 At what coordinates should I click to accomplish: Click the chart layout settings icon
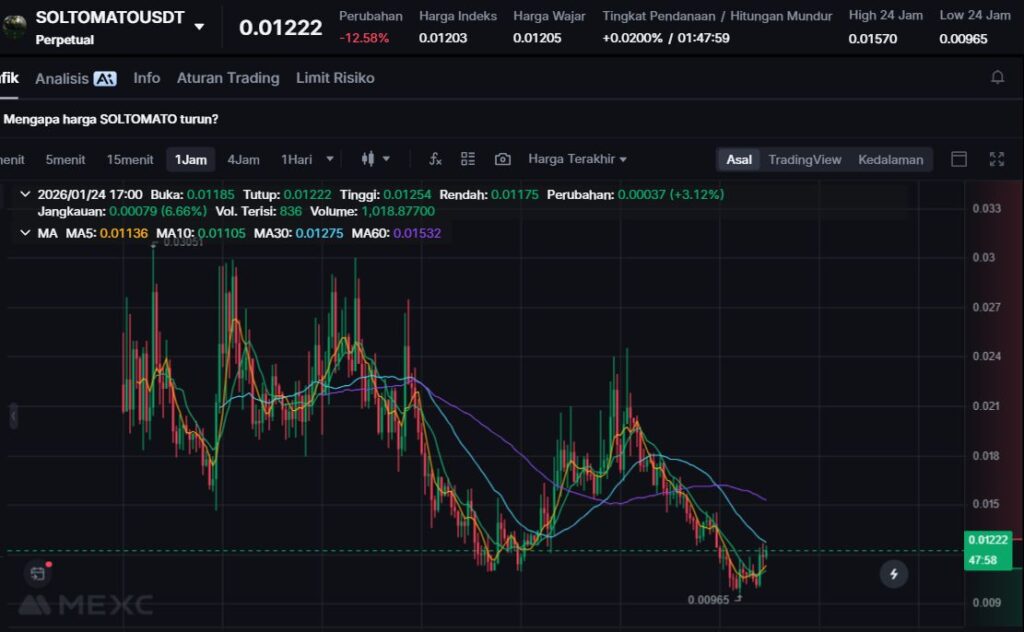point(467,159)
